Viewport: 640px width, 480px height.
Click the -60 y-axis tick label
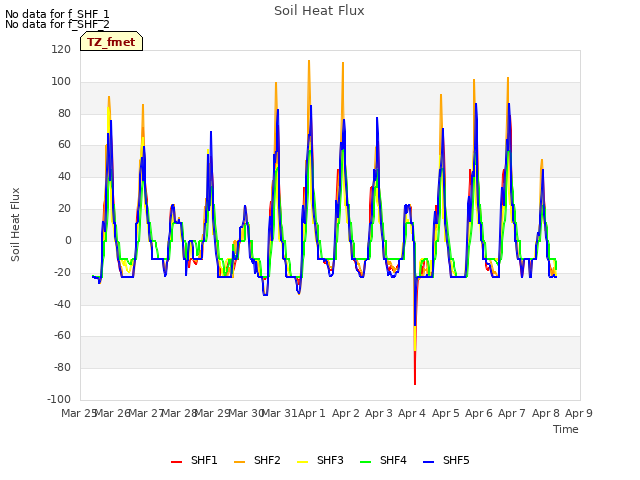(x=62, y=336)
